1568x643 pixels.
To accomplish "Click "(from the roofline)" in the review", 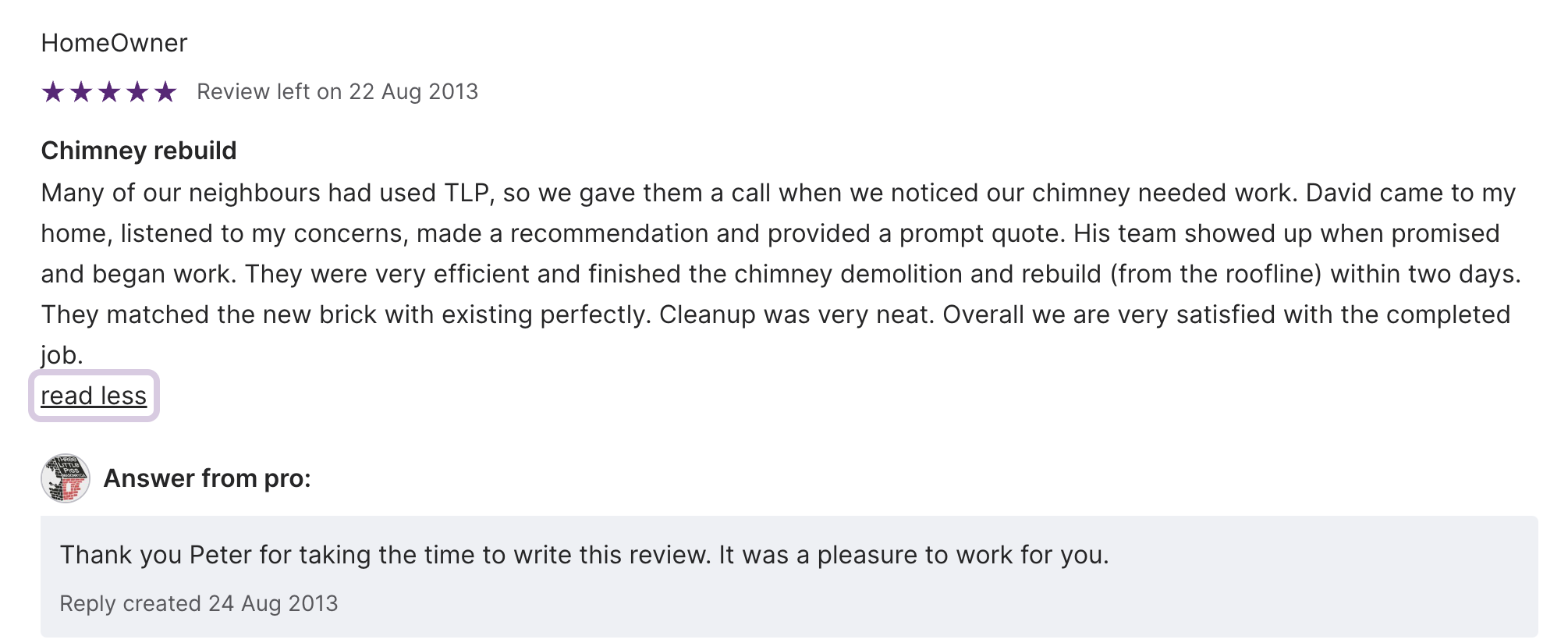I will pyautogui.click(x=1215, y=274).
